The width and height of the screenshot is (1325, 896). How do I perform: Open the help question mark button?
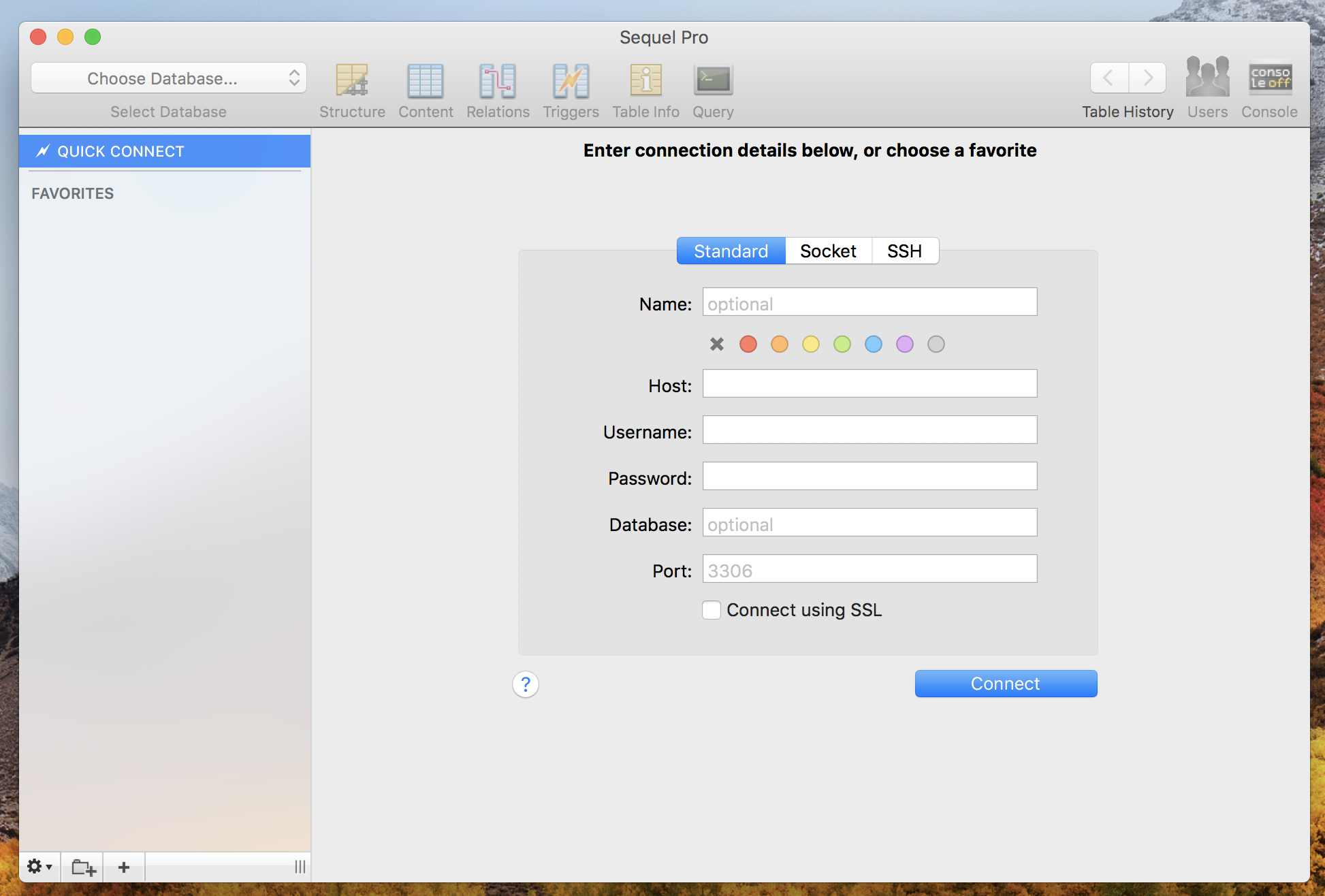(x=526, y=684)
